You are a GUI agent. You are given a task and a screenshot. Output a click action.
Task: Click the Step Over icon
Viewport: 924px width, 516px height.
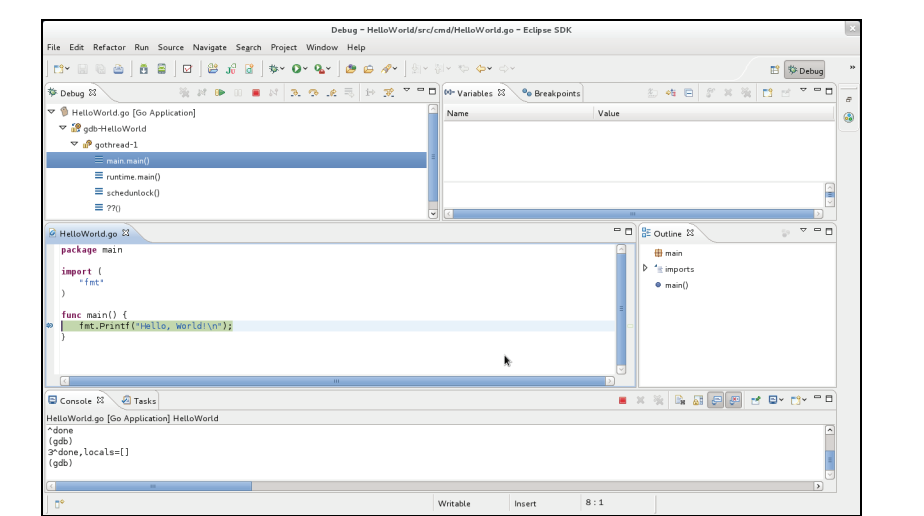coord(314,92)
